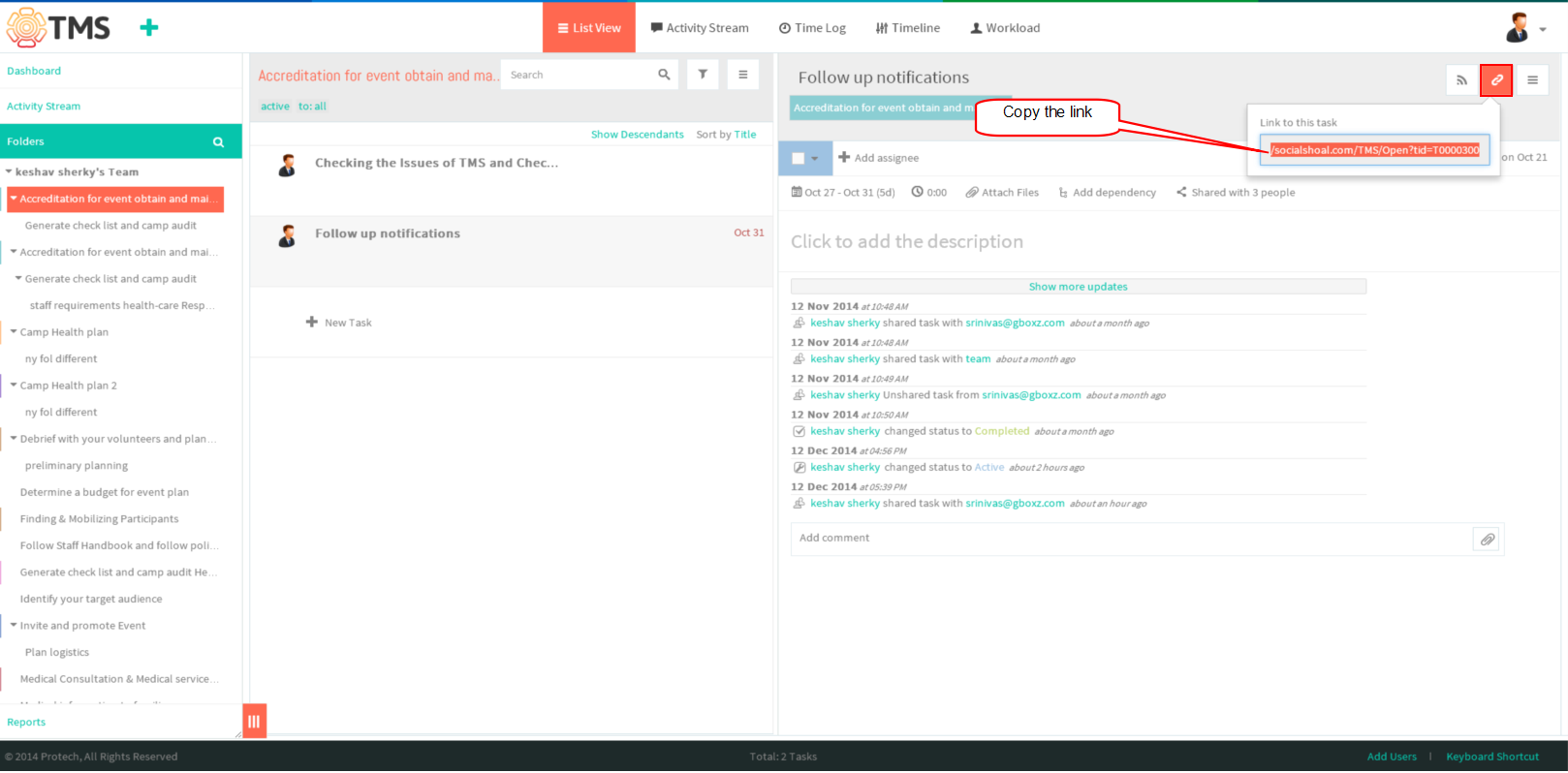Collapse the Camp Health plan folder

coord(14,331)
